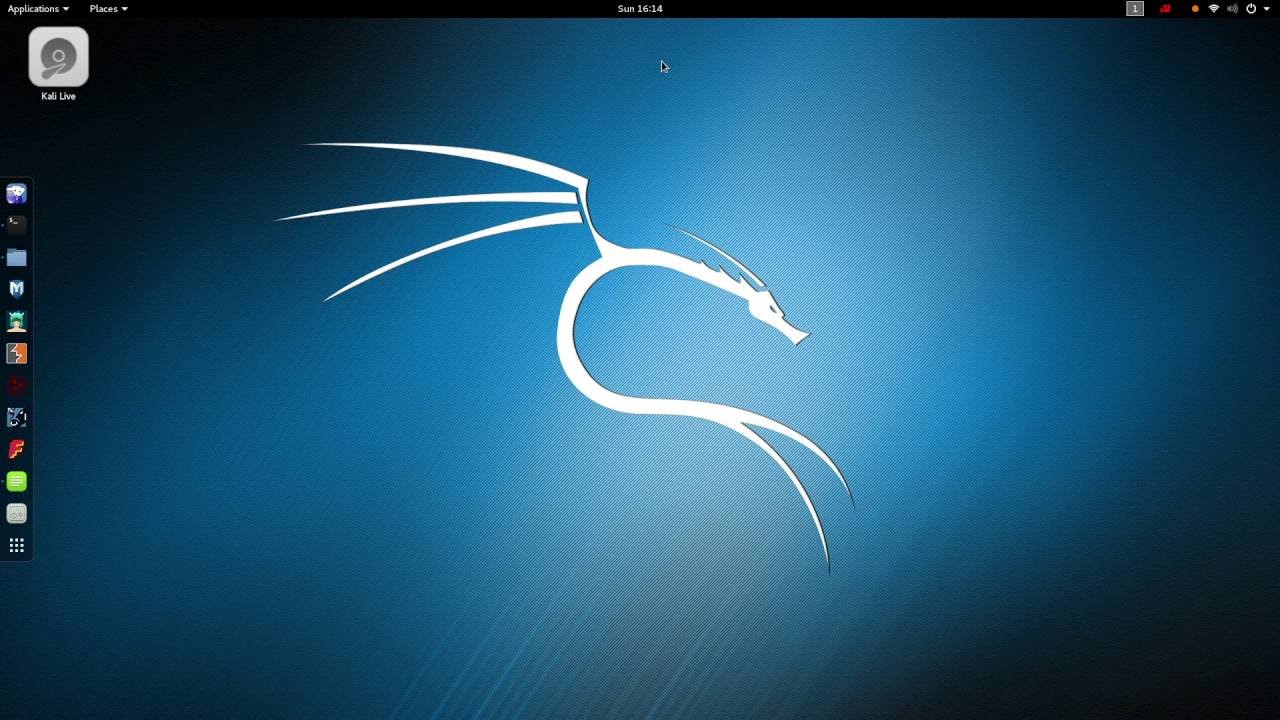Start Armitage from the dock
1280x720 pixels.
pos(16,321)
